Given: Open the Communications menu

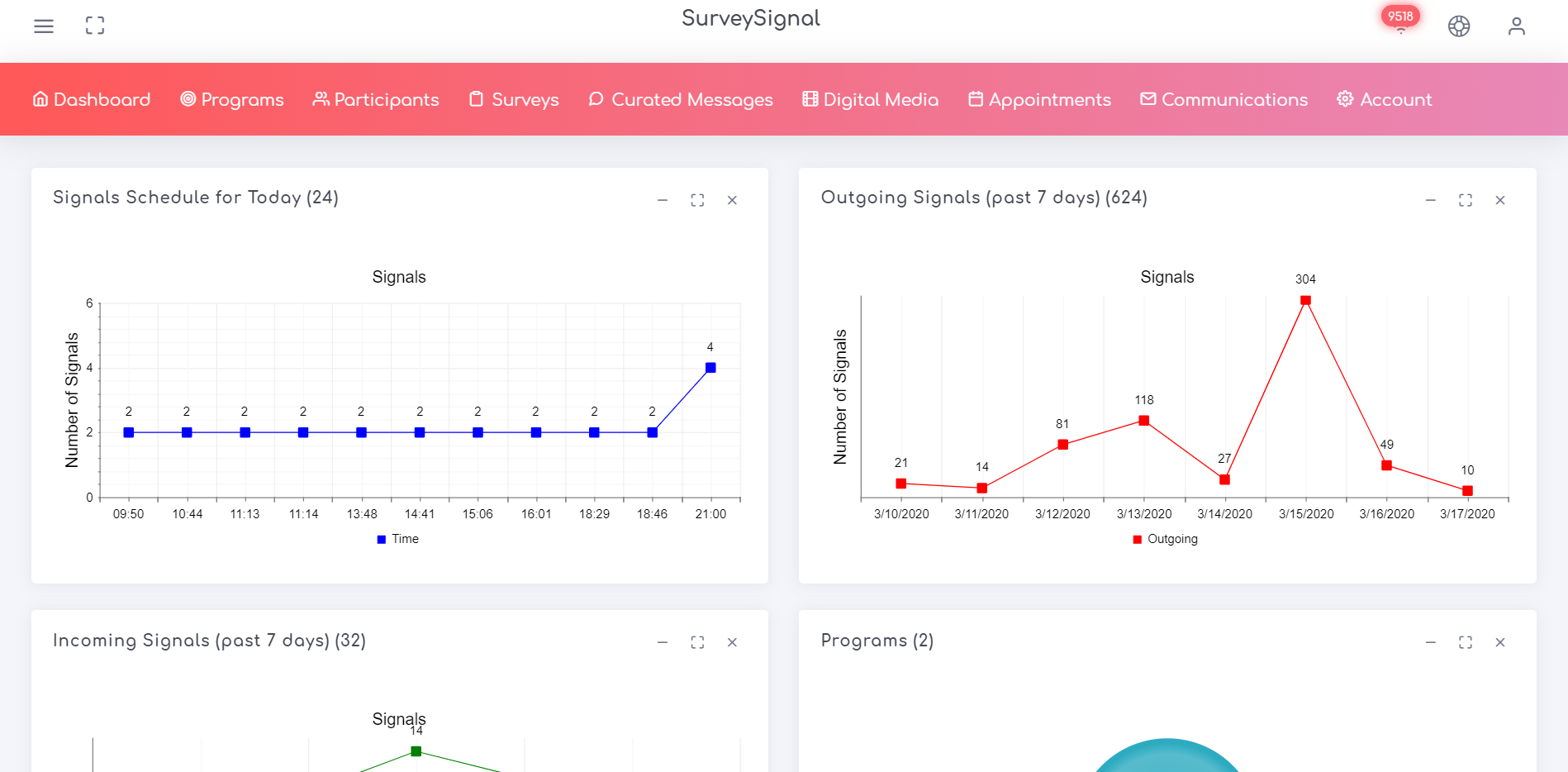Looking at the screenshot, I should pos(1224,99).
